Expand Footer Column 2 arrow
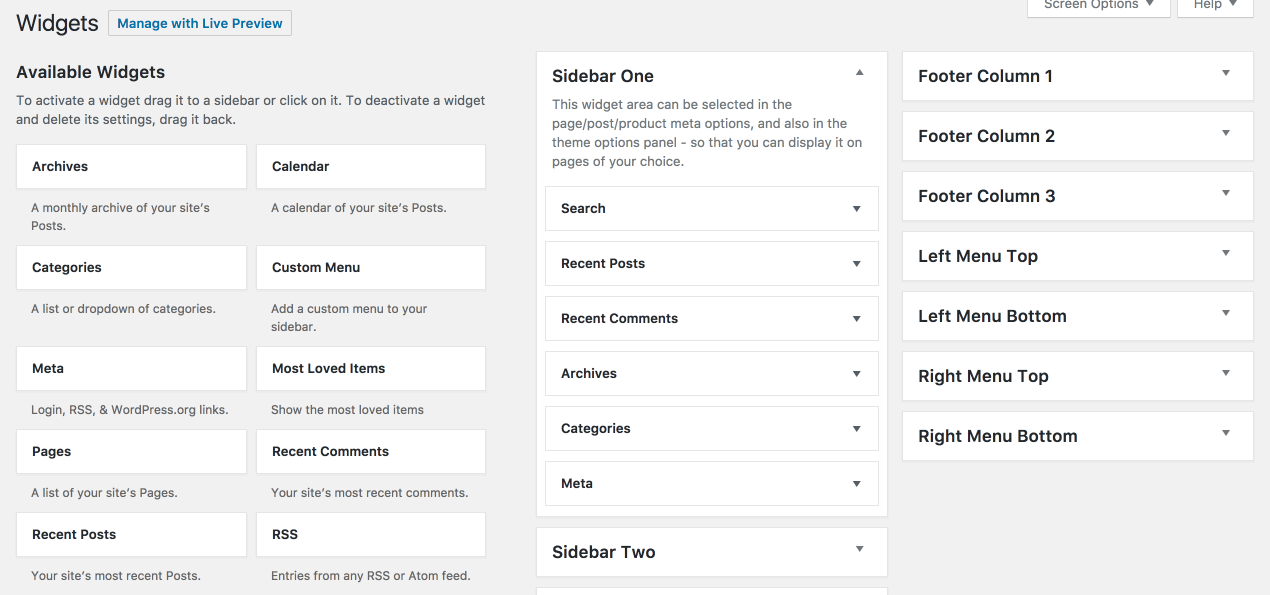 tap(1226, 133)
